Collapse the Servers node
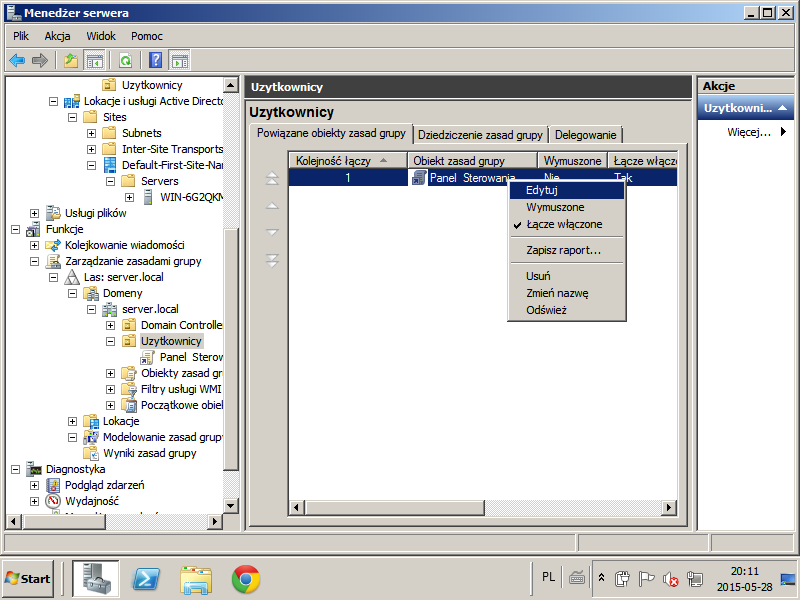 point(110,181)
